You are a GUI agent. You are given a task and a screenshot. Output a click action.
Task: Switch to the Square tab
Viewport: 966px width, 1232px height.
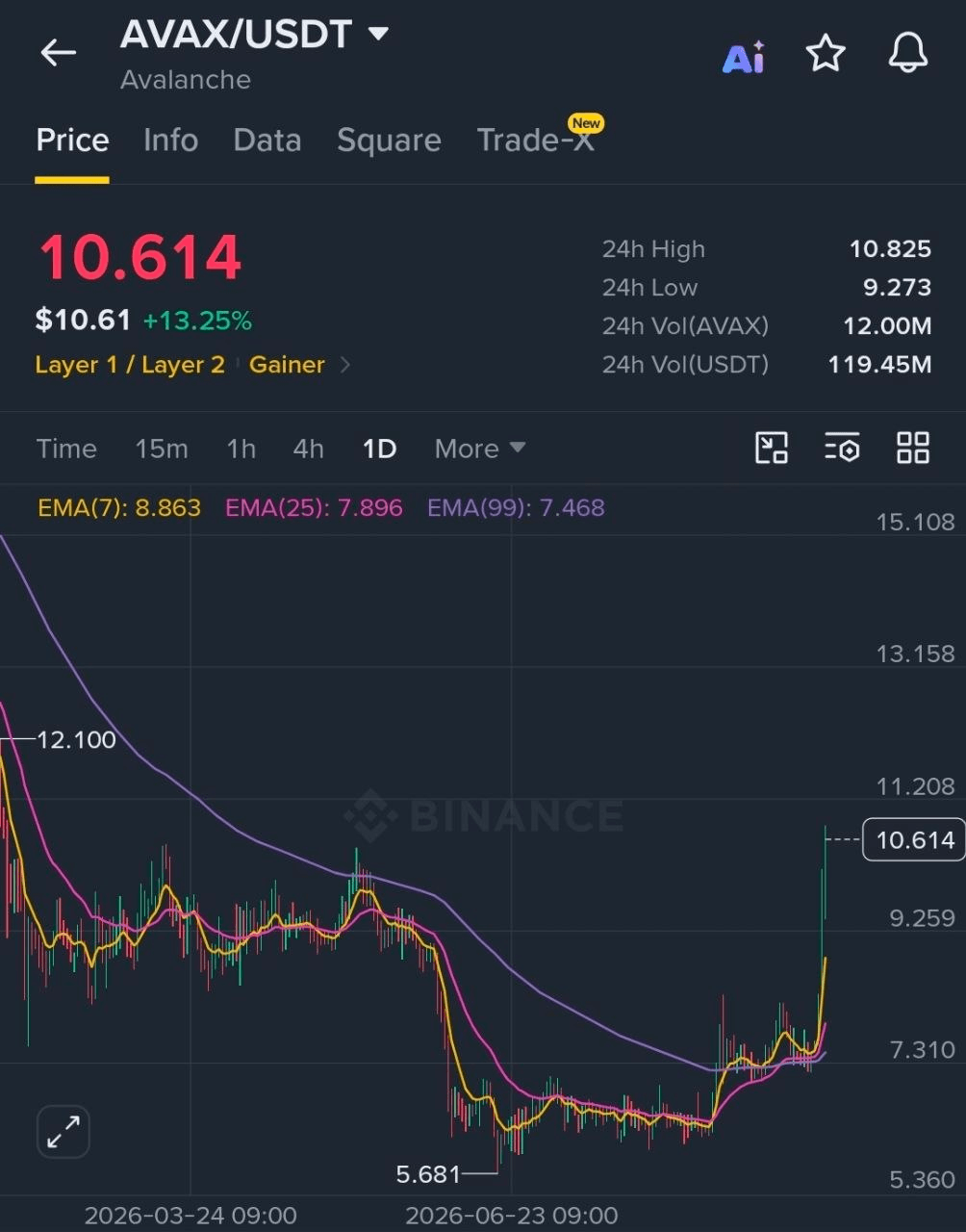[389, 141]
